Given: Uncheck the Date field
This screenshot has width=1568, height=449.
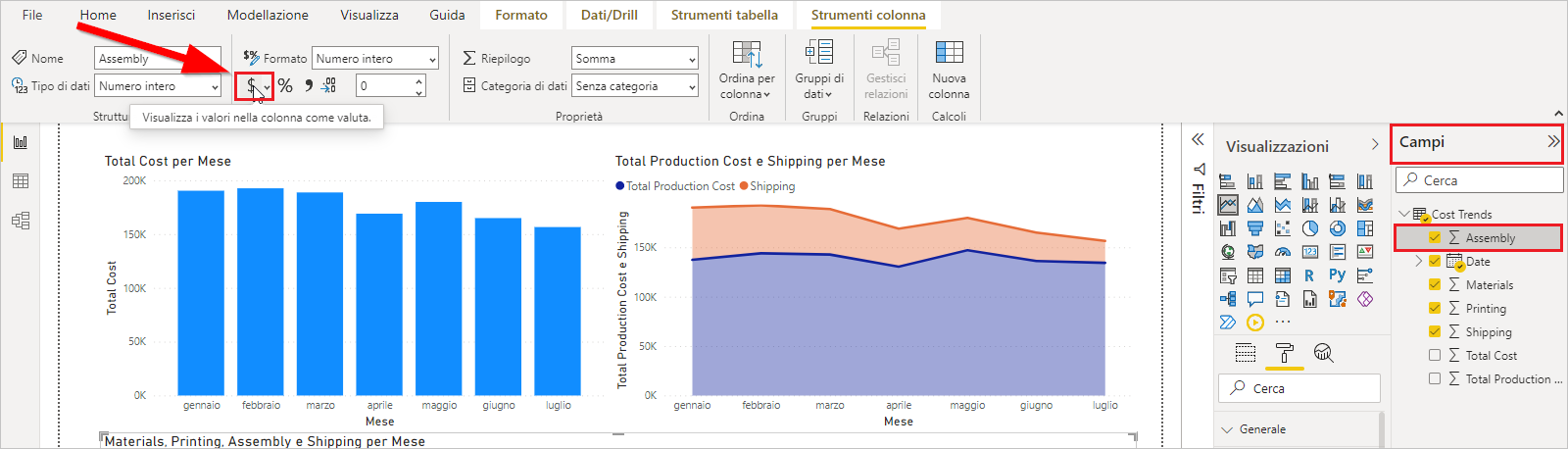Looking at the screenshot, I should click(1435, 262).
